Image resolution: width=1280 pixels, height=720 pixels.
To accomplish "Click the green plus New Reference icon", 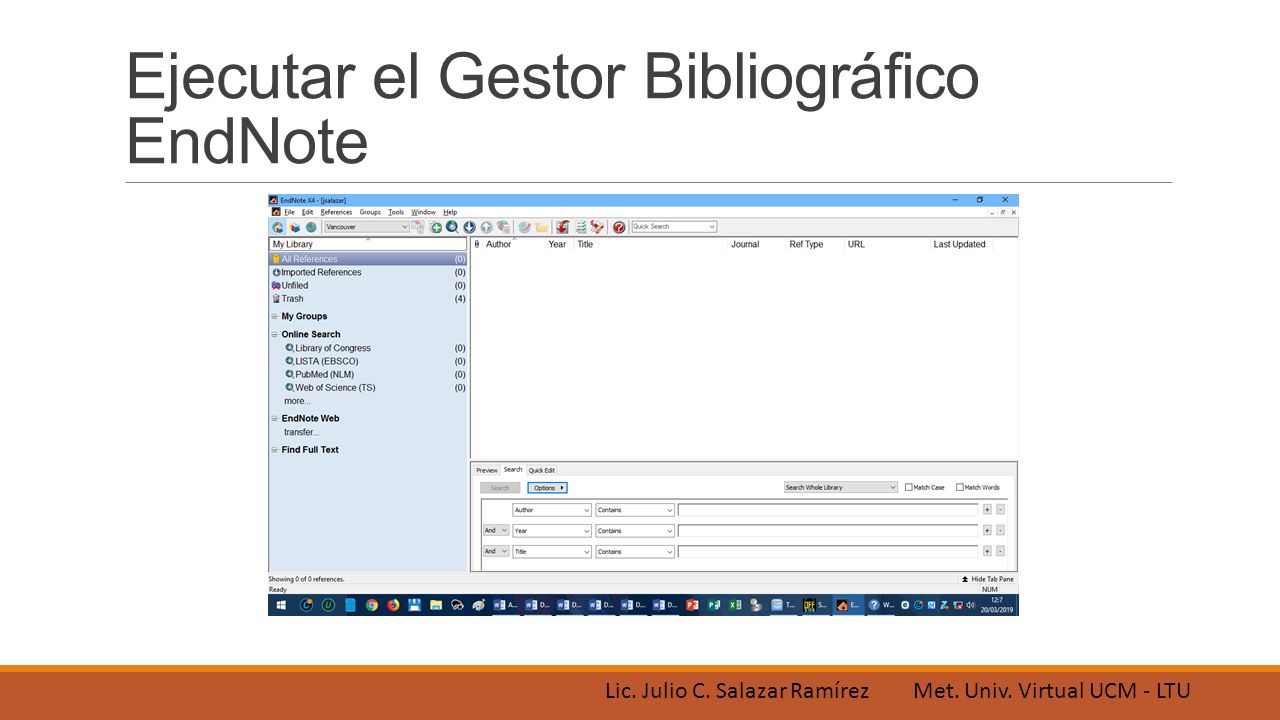I will click(x=435, y=227).
